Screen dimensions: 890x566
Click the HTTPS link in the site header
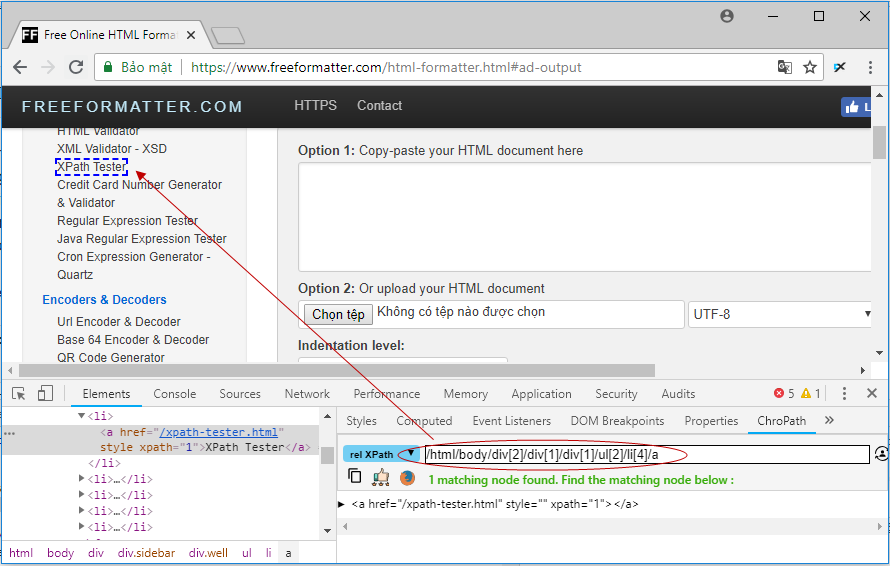(315, 106)
